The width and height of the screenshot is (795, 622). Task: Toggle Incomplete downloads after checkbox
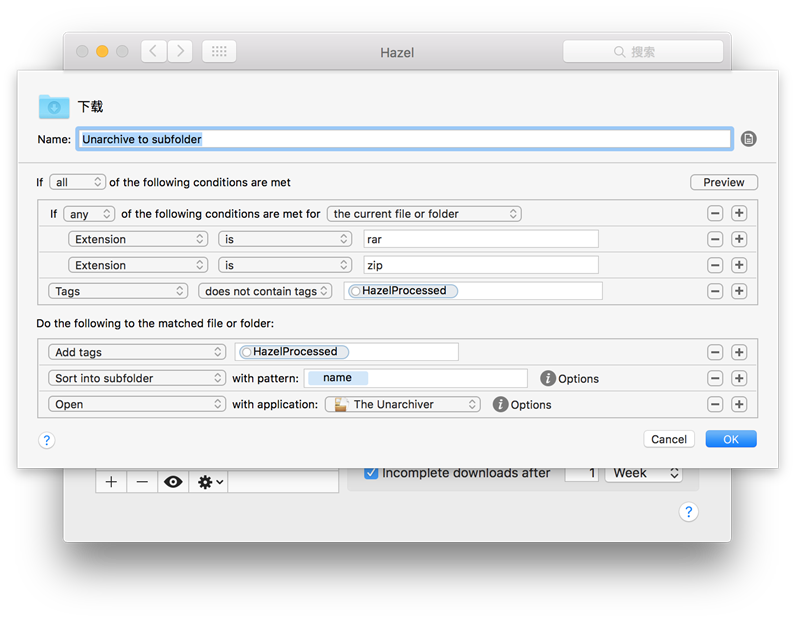tap(371, 473)
